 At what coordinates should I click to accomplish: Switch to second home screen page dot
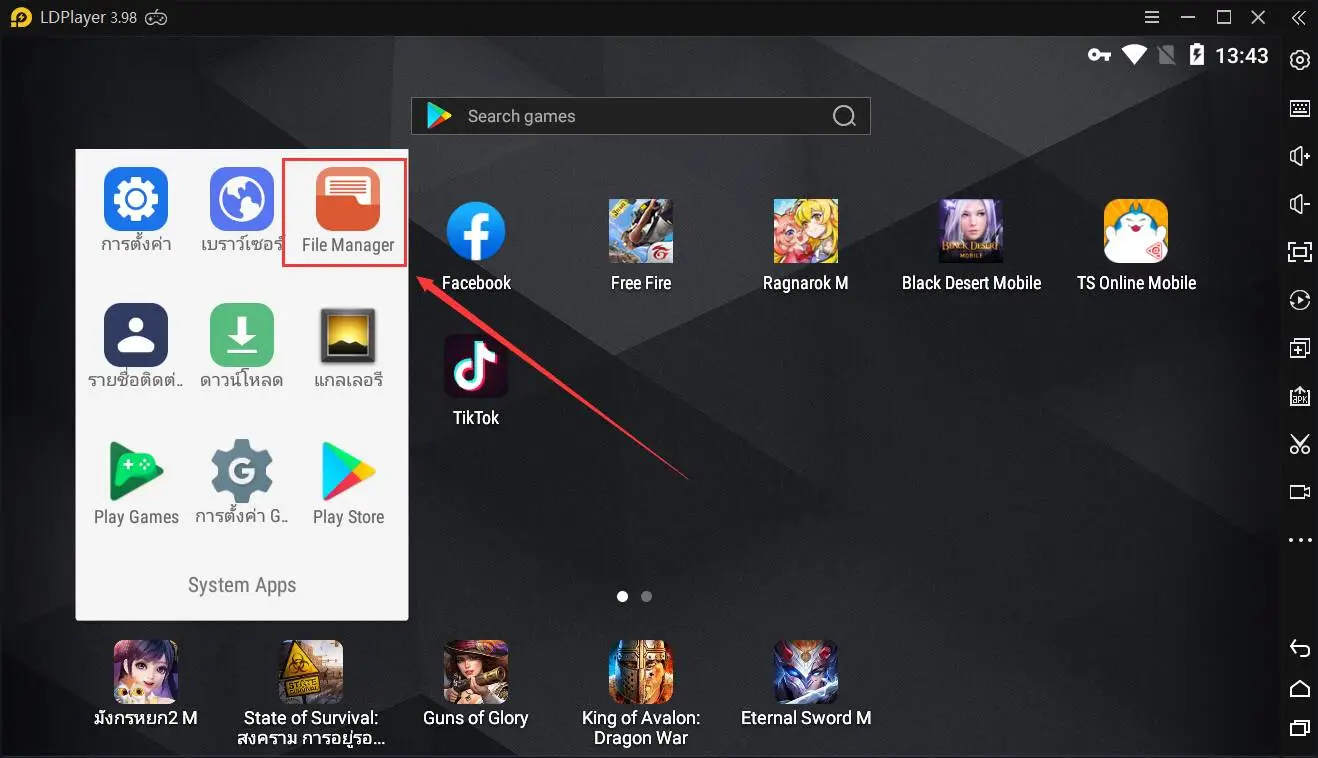point(646,596)
